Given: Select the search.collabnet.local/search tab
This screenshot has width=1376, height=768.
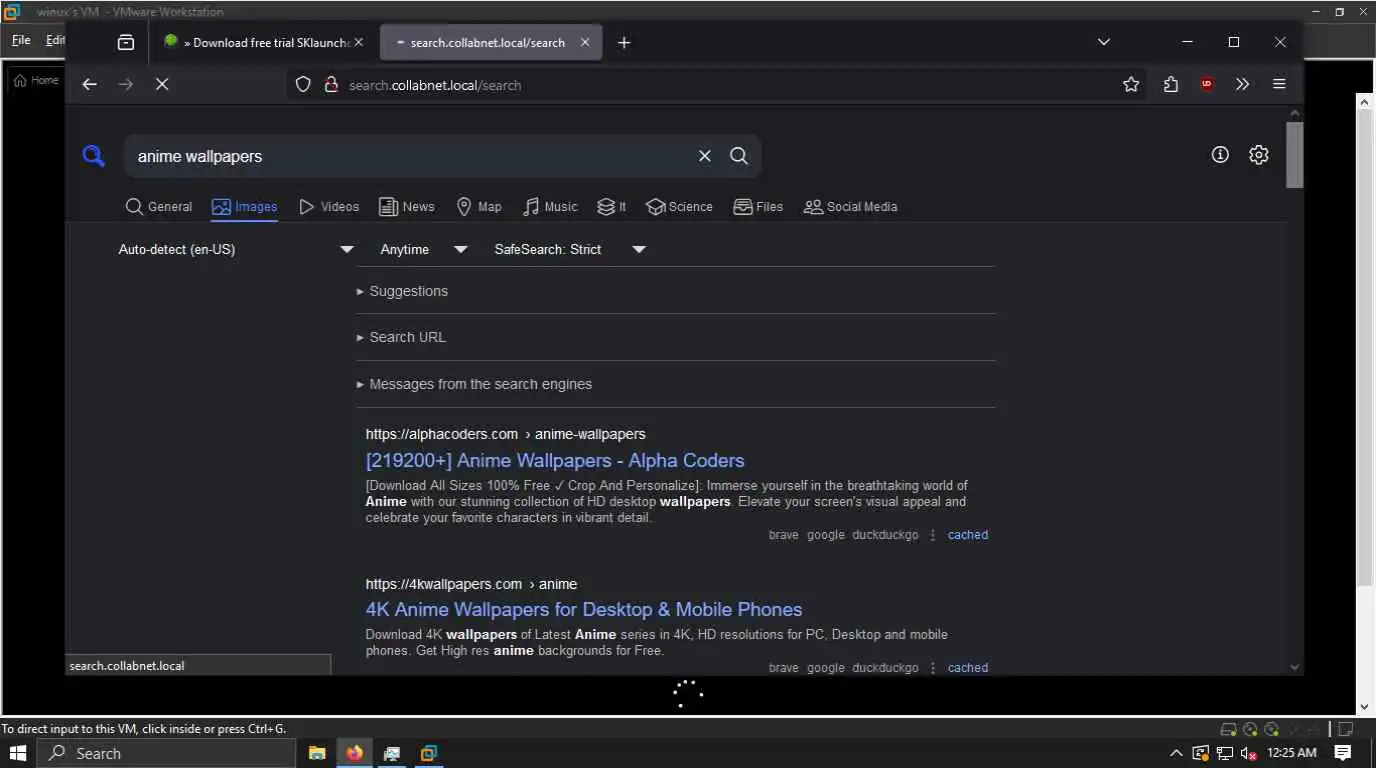Looking at the screenshot, I should point(491,42).
